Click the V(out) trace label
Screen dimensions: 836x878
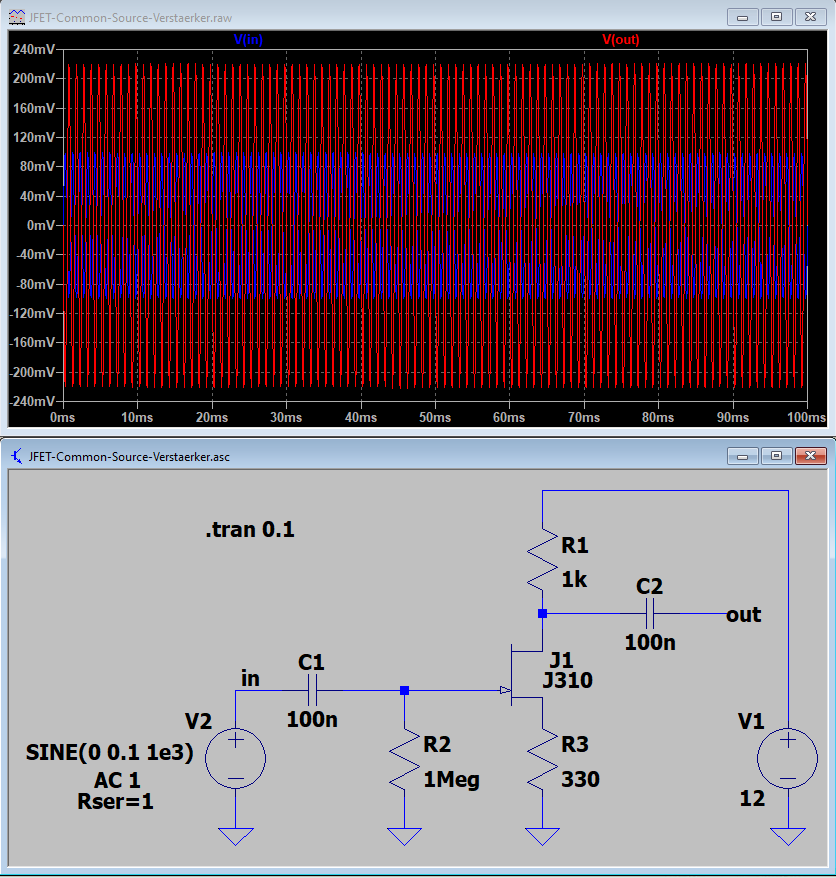[x=620, y=39]
